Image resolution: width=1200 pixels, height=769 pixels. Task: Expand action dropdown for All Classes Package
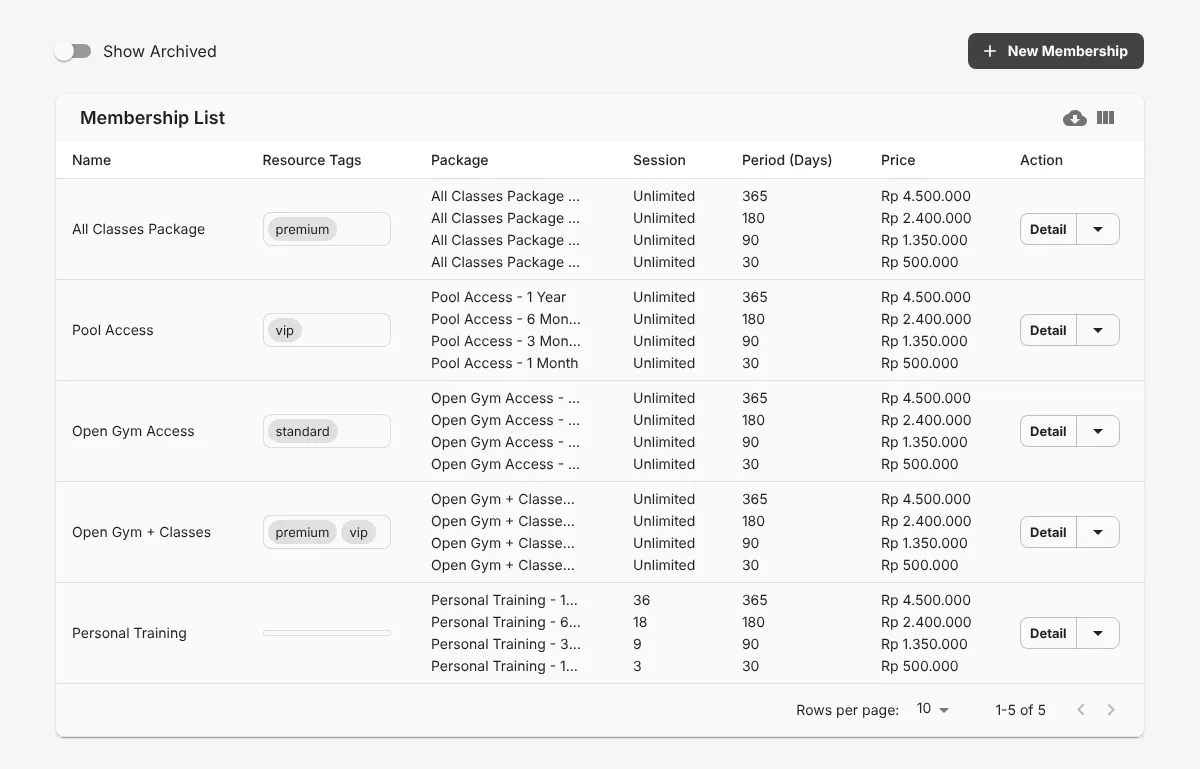[1098, 229]
